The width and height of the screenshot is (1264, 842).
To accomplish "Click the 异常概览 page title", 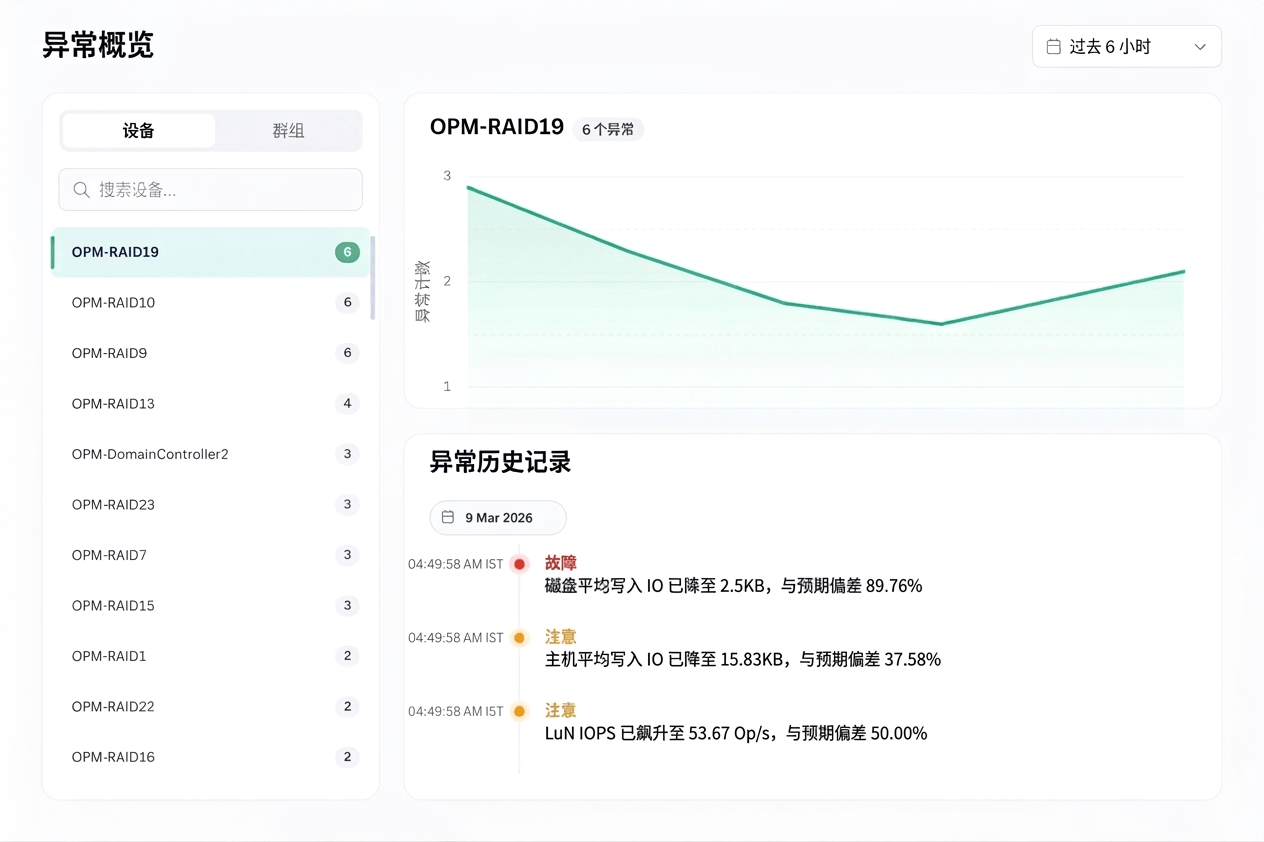I will 98,45.
